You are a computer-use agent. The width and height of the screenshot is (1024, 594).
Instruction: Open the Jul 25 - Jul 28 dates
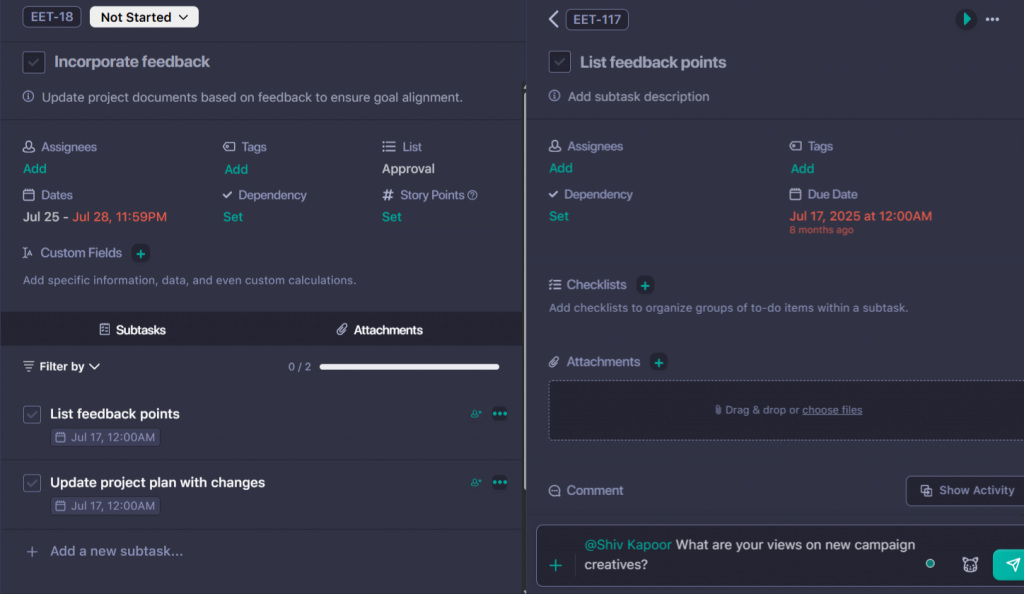pos(95,217)
